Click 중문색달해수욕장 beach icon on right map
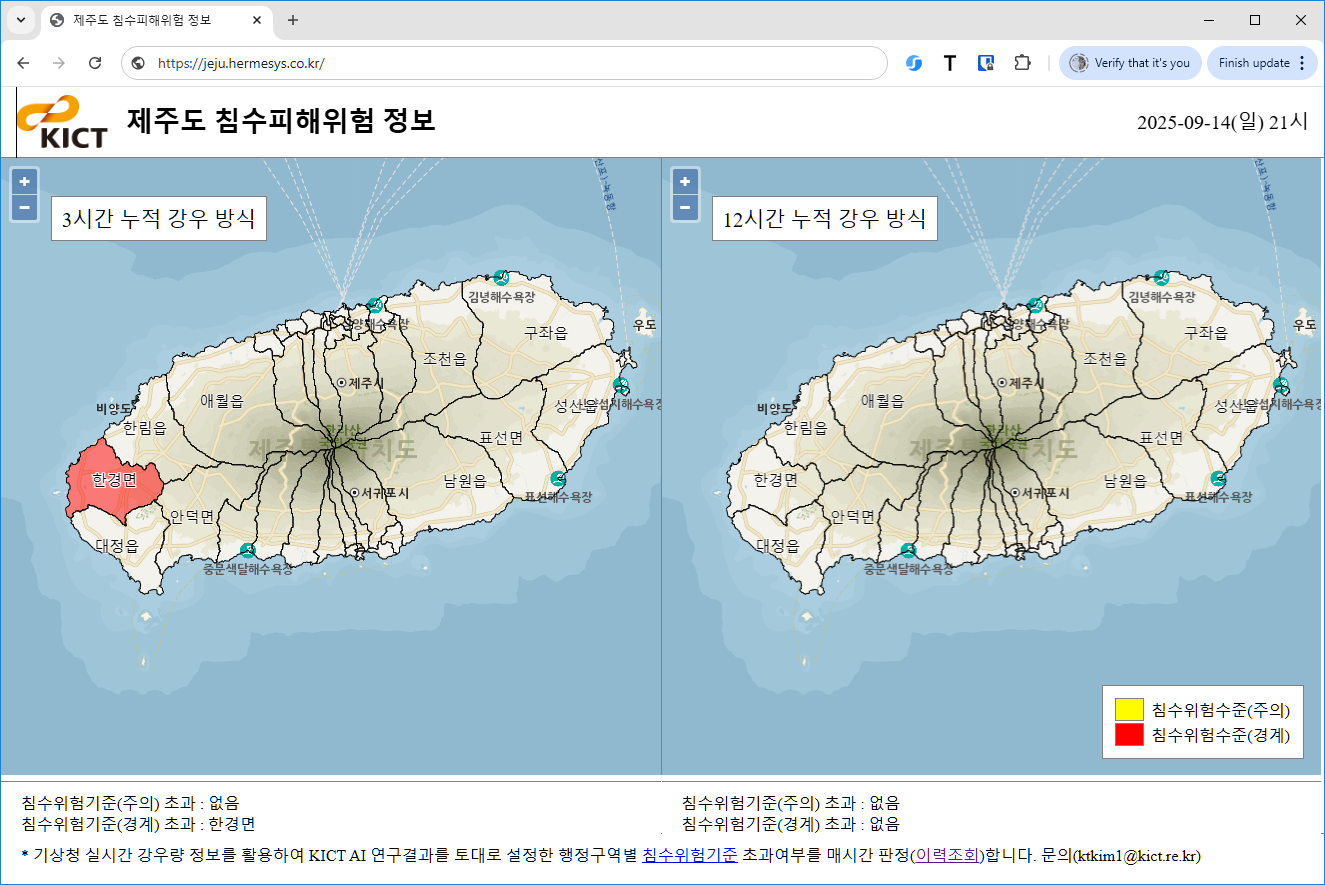Screen dimensions: 1325x885 pyautogui.click(x=908, y=551)
